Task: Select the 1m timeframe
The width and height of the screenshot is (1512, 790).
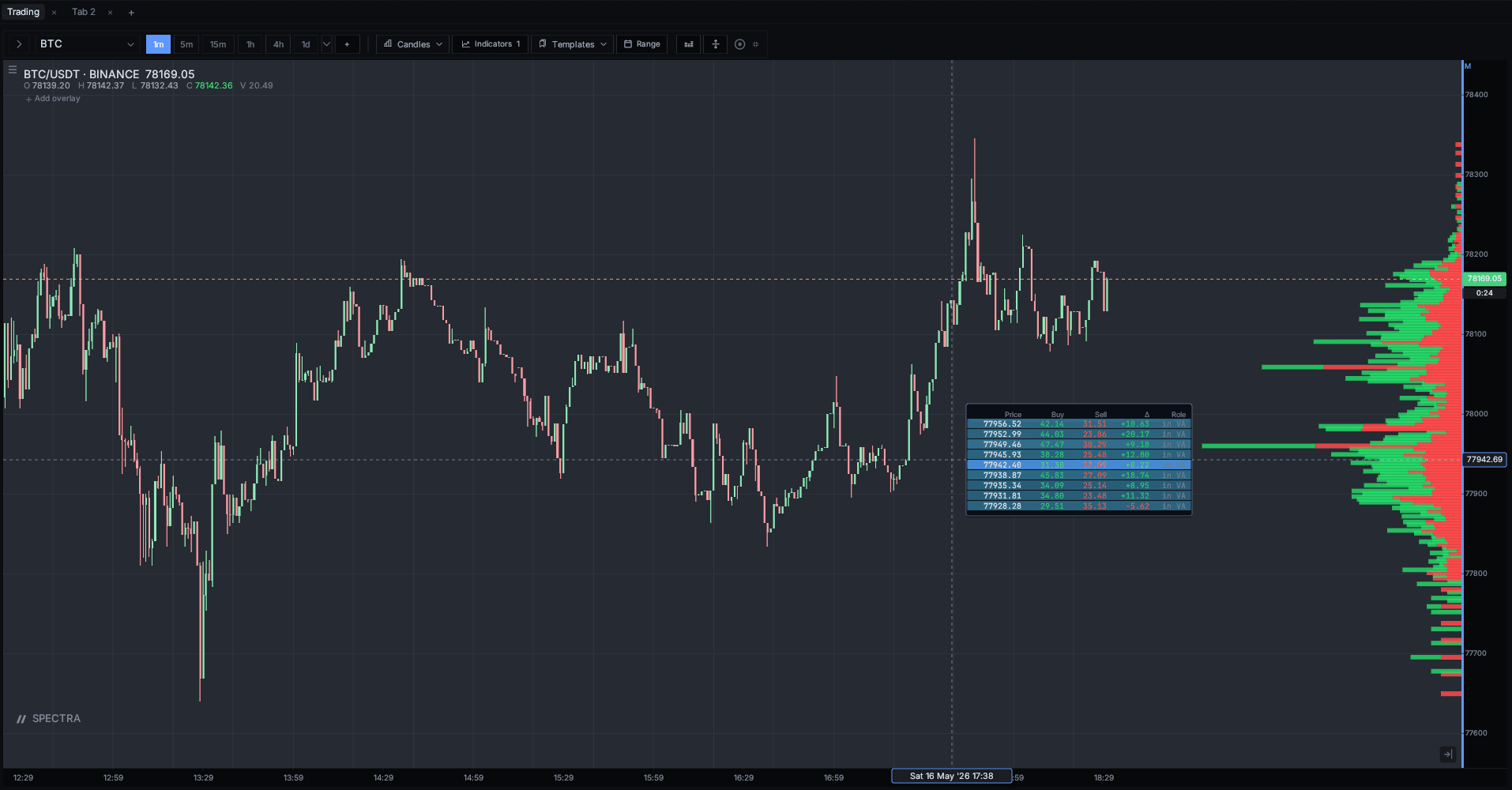Action: point(158,44)
